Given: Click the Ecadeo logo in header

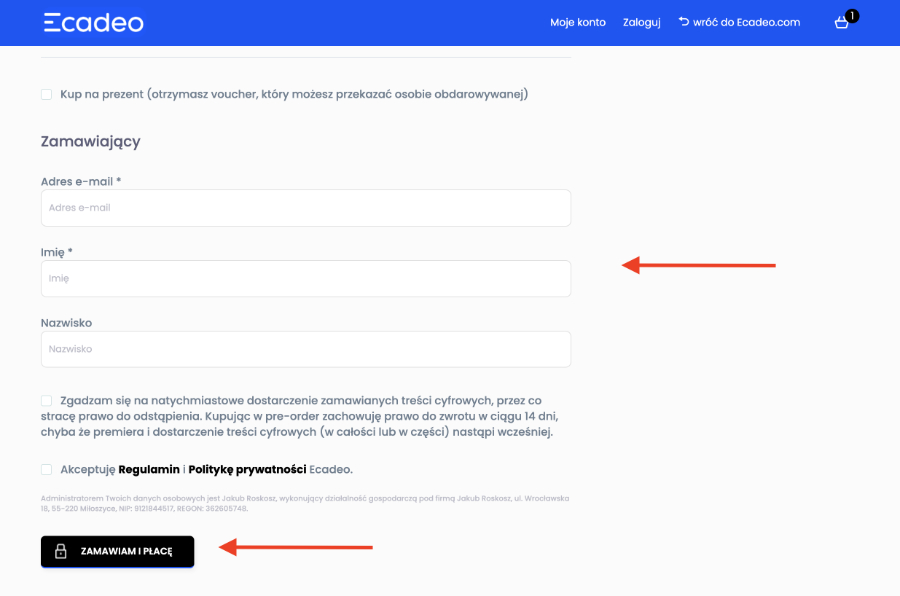Looking at the screenshot, I should (x=93, y=22).
